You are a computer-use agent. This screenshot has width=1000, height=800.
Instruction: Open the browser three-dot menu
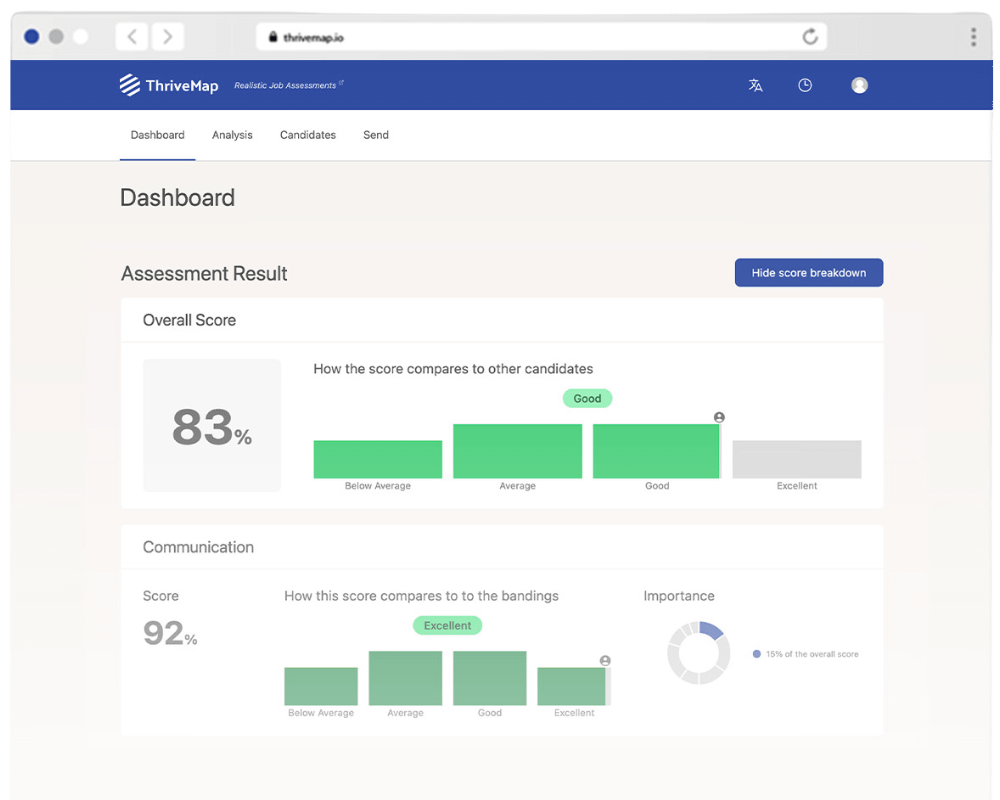[x=973, y=37]
